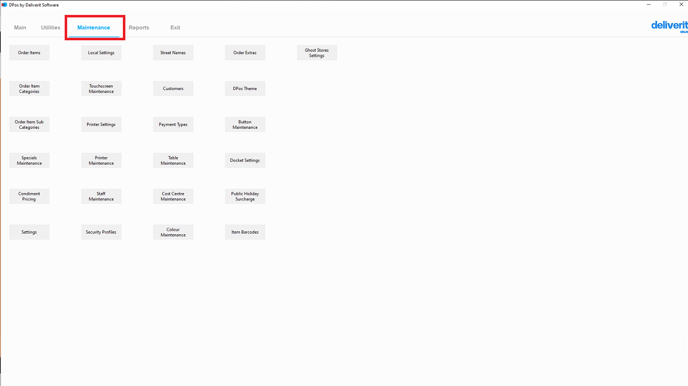Open Local Settings
Viewport: 688px width, 386px height.
point(101,53)
